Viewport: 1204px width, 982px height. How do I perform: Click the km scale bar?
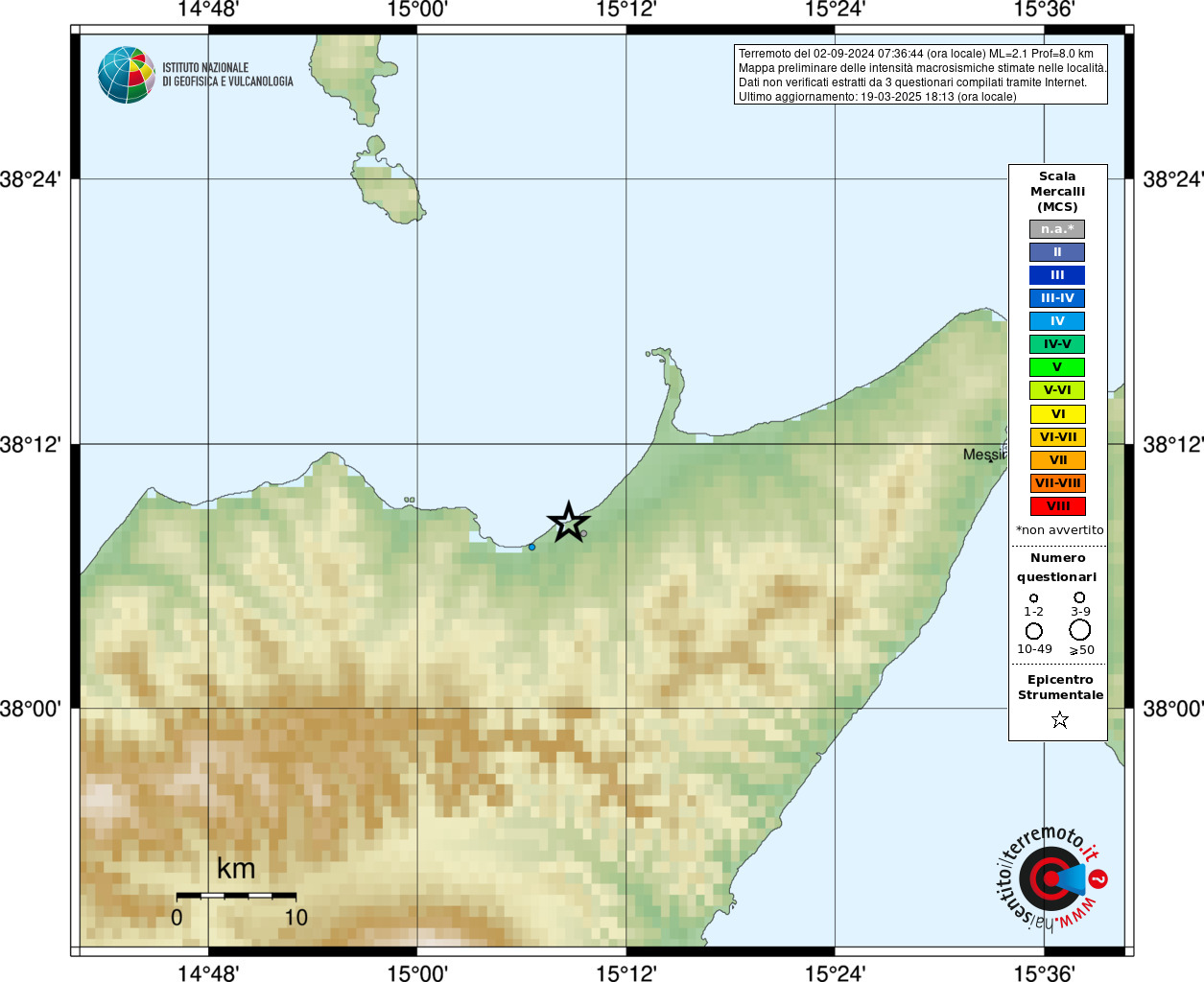coord(236,896)
